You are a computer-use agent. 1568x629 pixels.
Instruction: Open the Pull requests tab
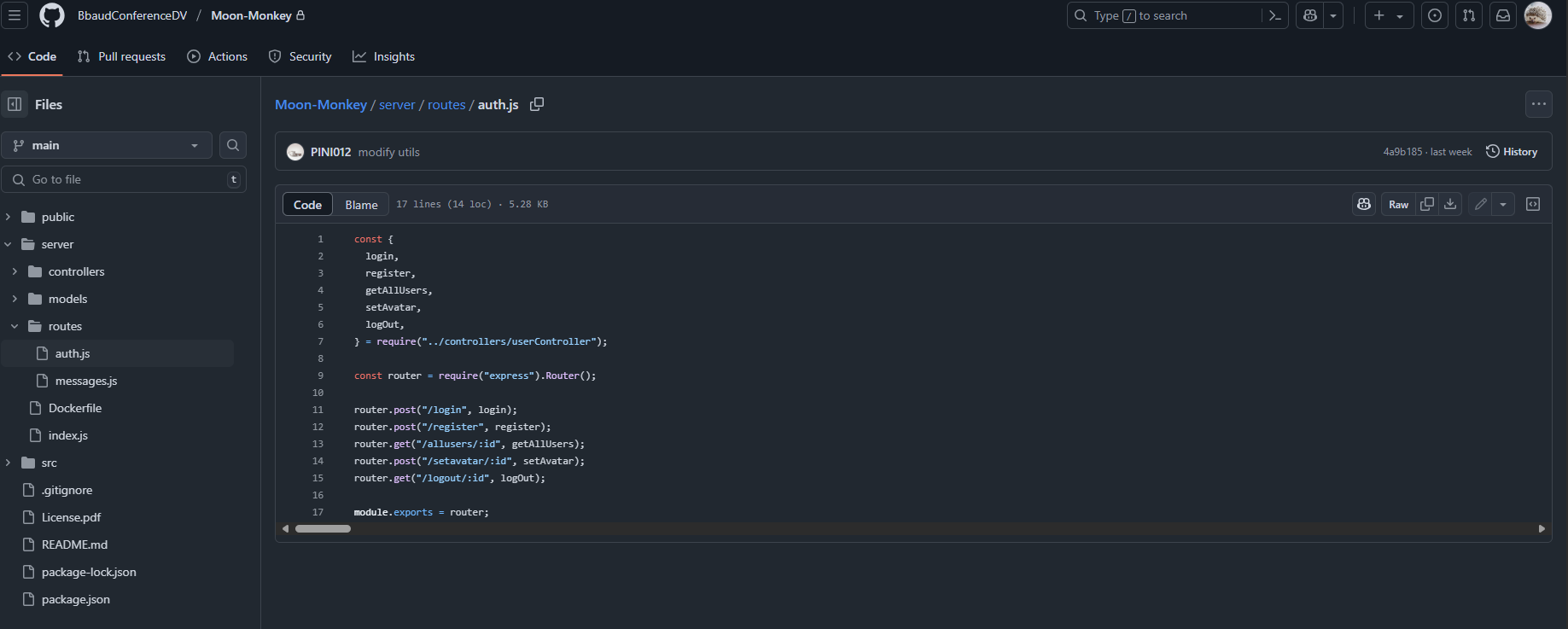point(121,56)
